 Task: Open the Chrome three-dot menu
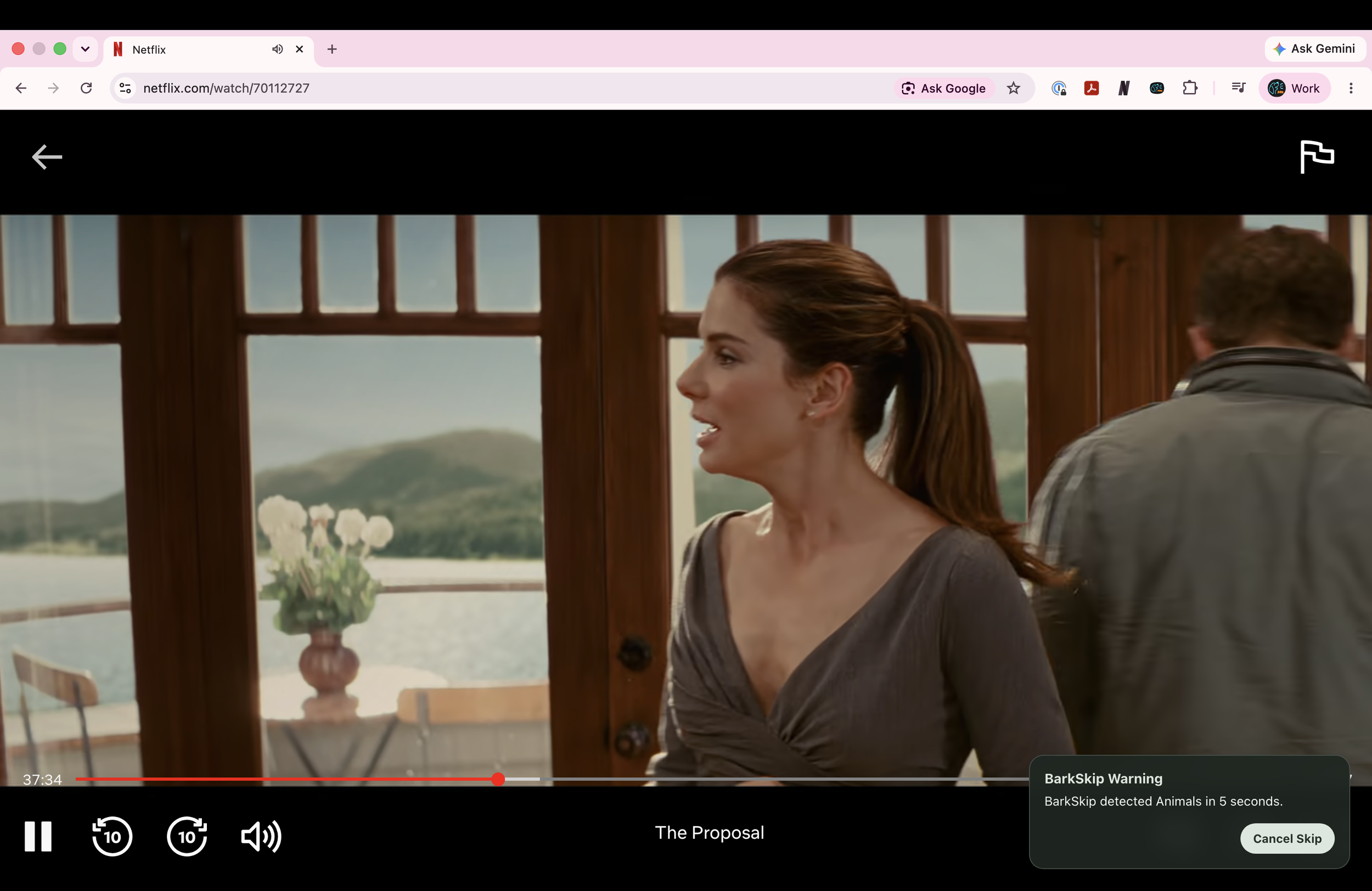pos(1351,88)
